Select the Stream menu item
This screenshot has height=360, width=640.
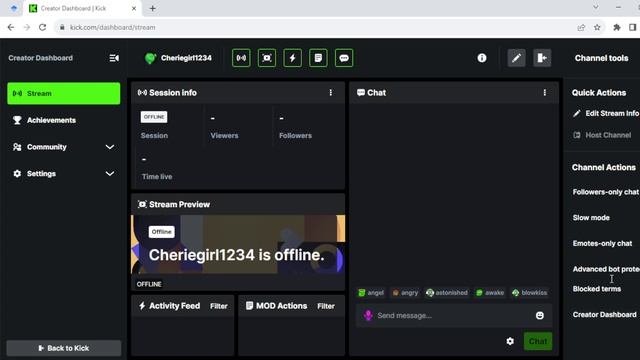tap(64, 93)
